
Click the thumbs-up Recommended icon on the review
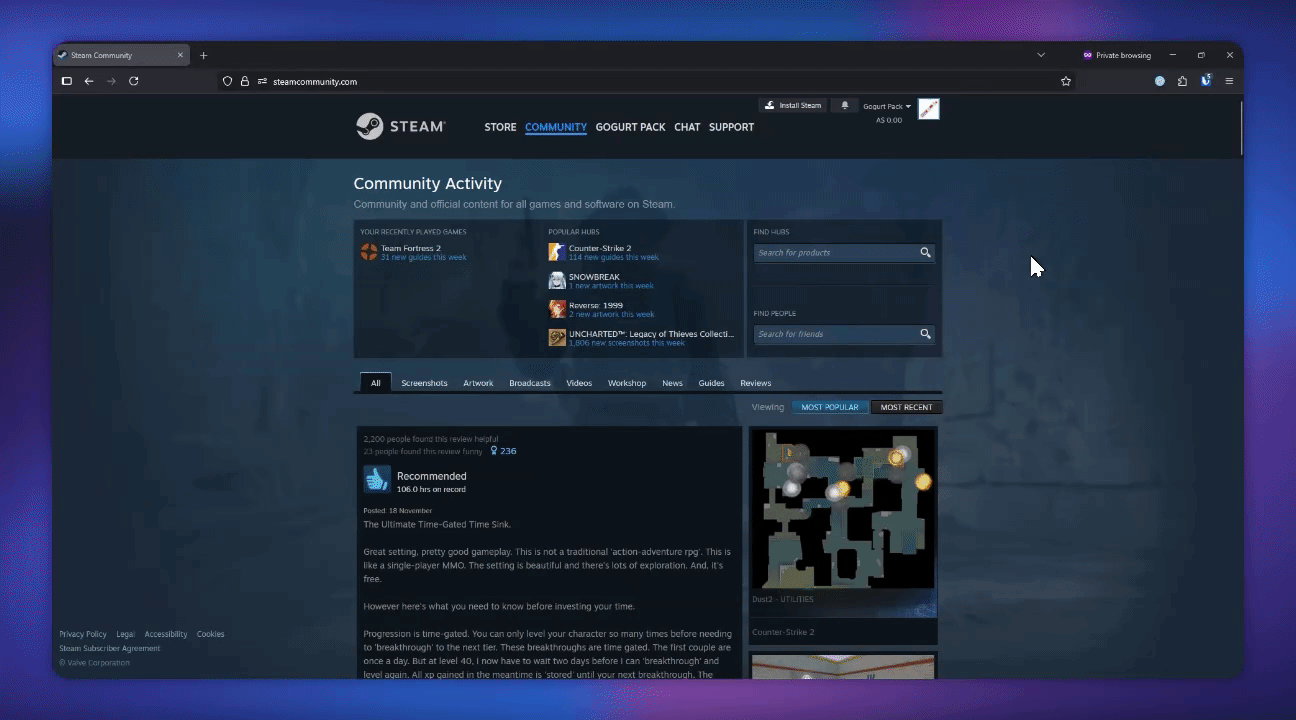(x=377, y=479)
